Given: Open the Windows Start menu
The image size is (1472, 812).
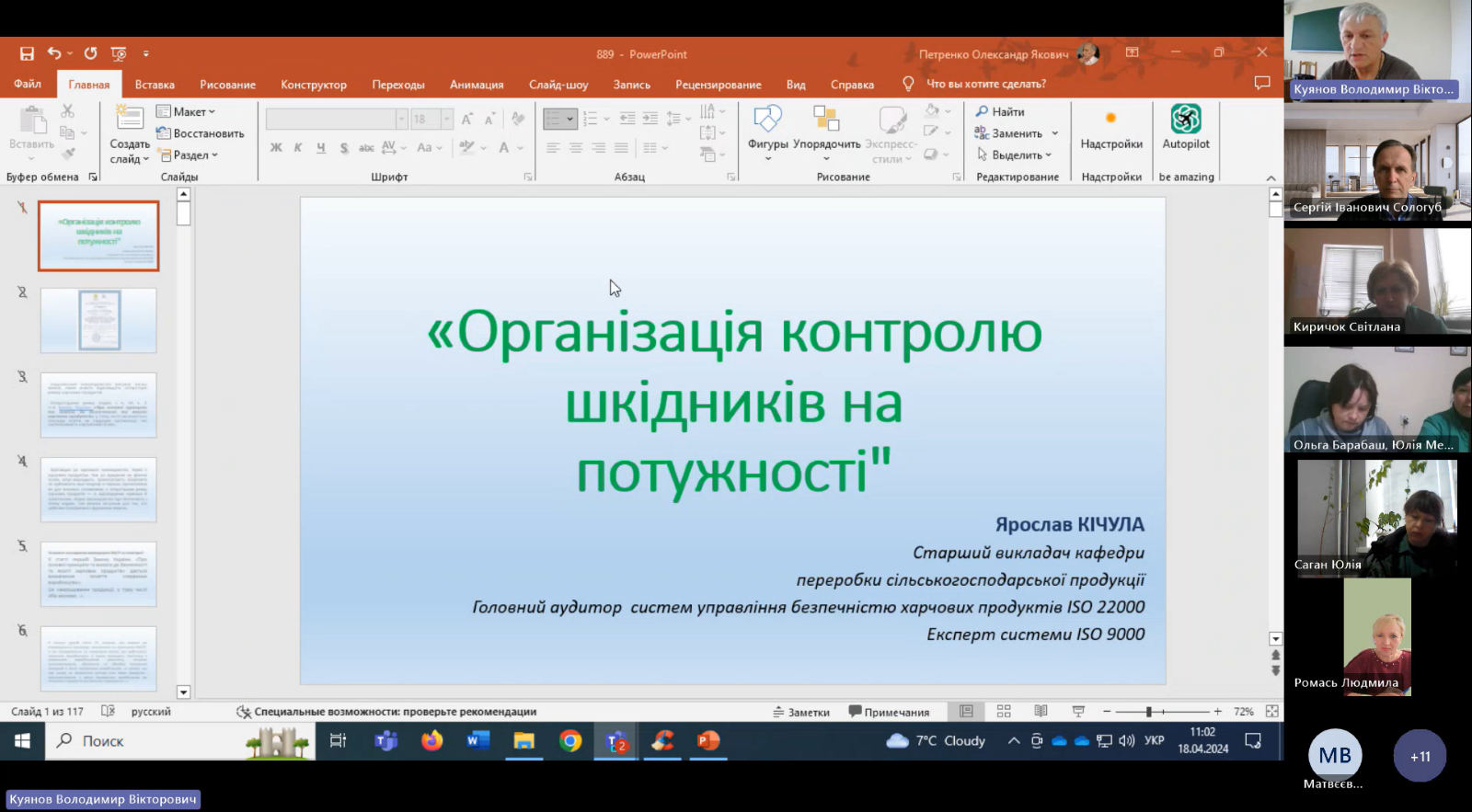Looking at the screenshot, I should [x=22, y=741].
